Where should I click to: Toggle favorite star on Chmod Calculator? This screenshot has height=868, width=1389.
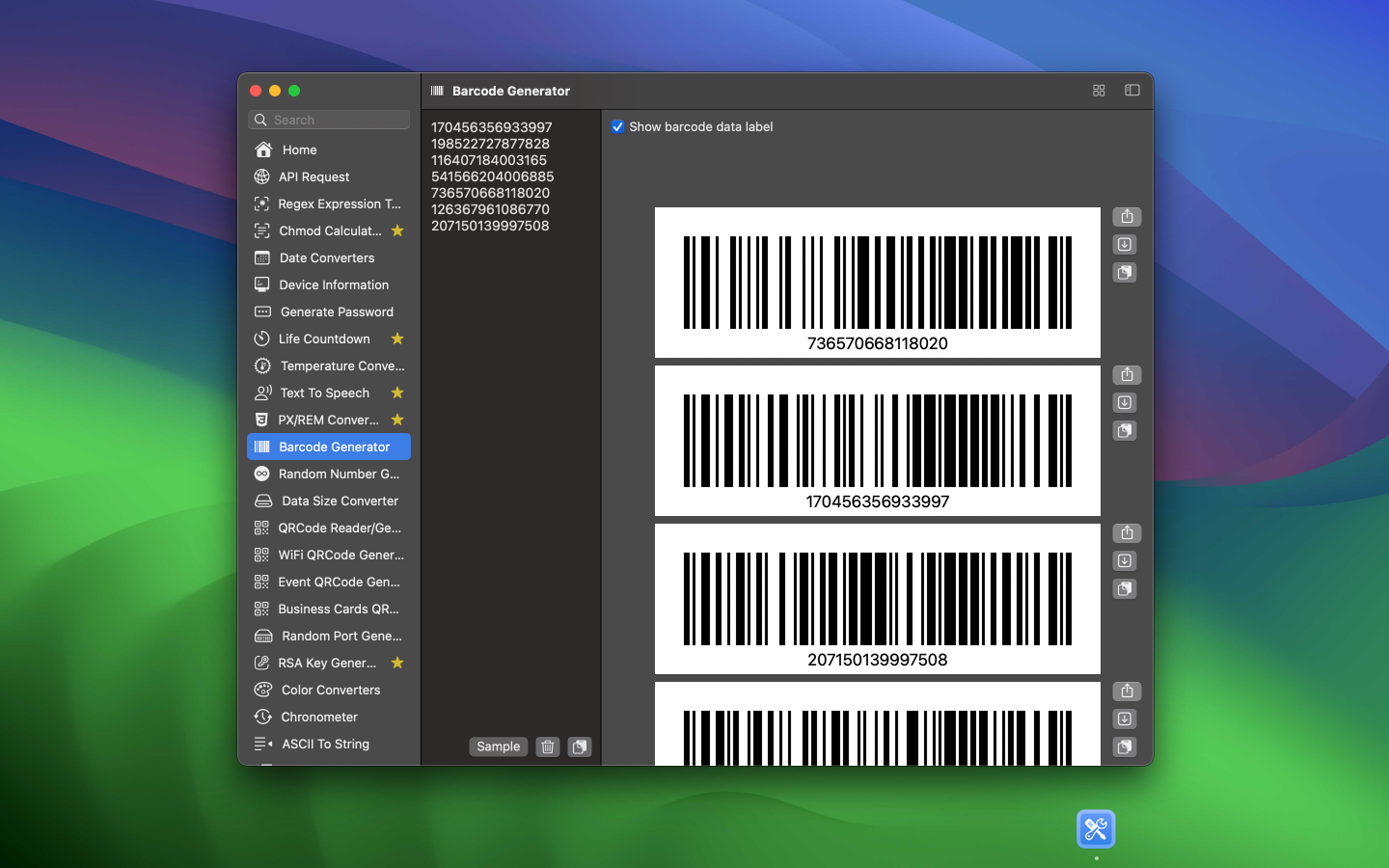[397, 231]
